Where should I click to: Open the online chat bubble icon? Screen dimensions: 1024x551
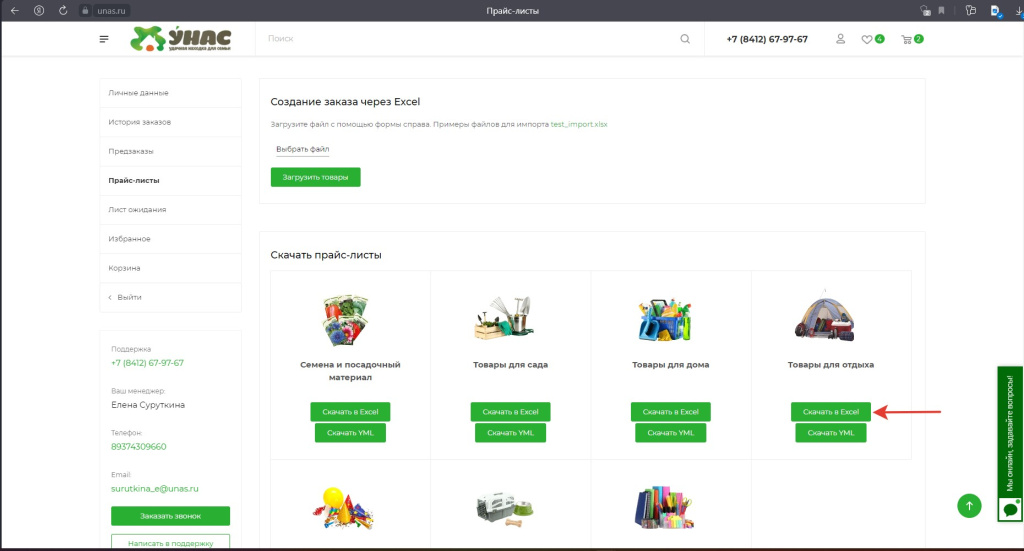[1009, 509]
